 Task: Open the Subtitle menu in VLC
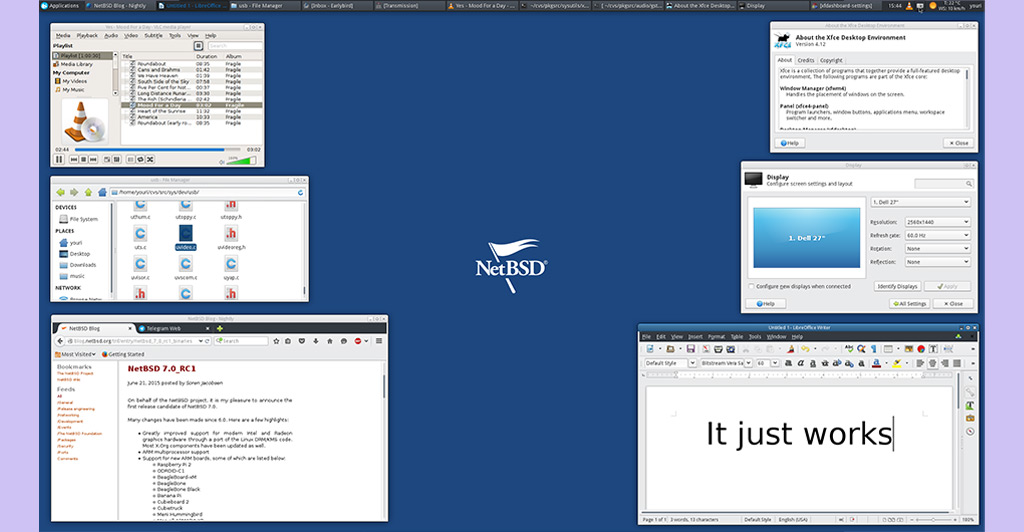coord(152,35)
